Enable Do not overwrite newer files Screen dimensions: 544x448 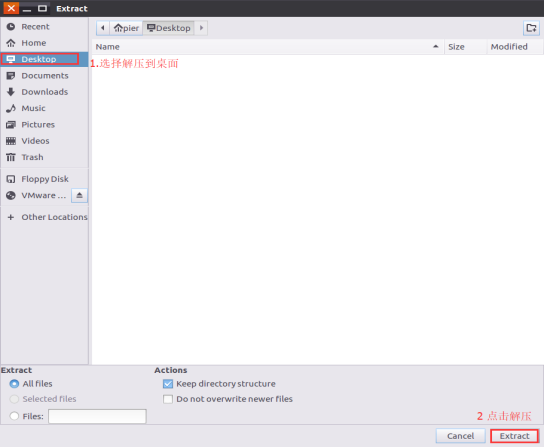(168, 399)
